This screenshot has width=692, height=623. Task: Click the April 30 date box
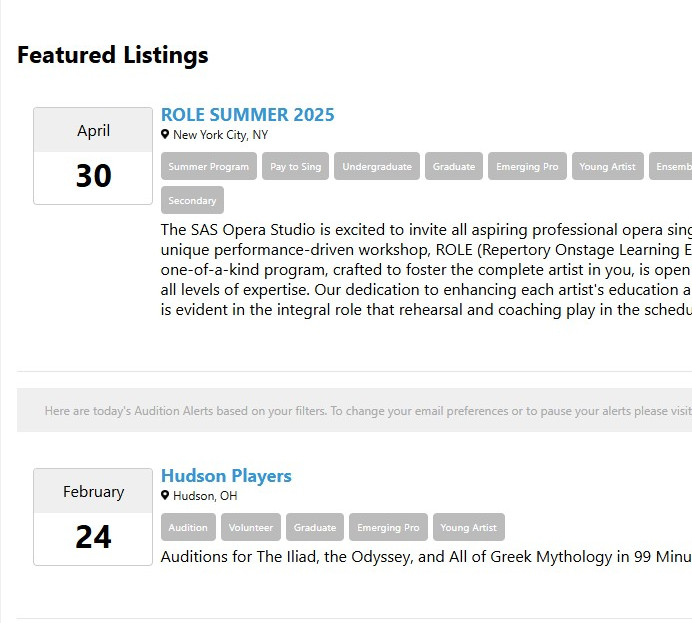(x=93, y=156)
